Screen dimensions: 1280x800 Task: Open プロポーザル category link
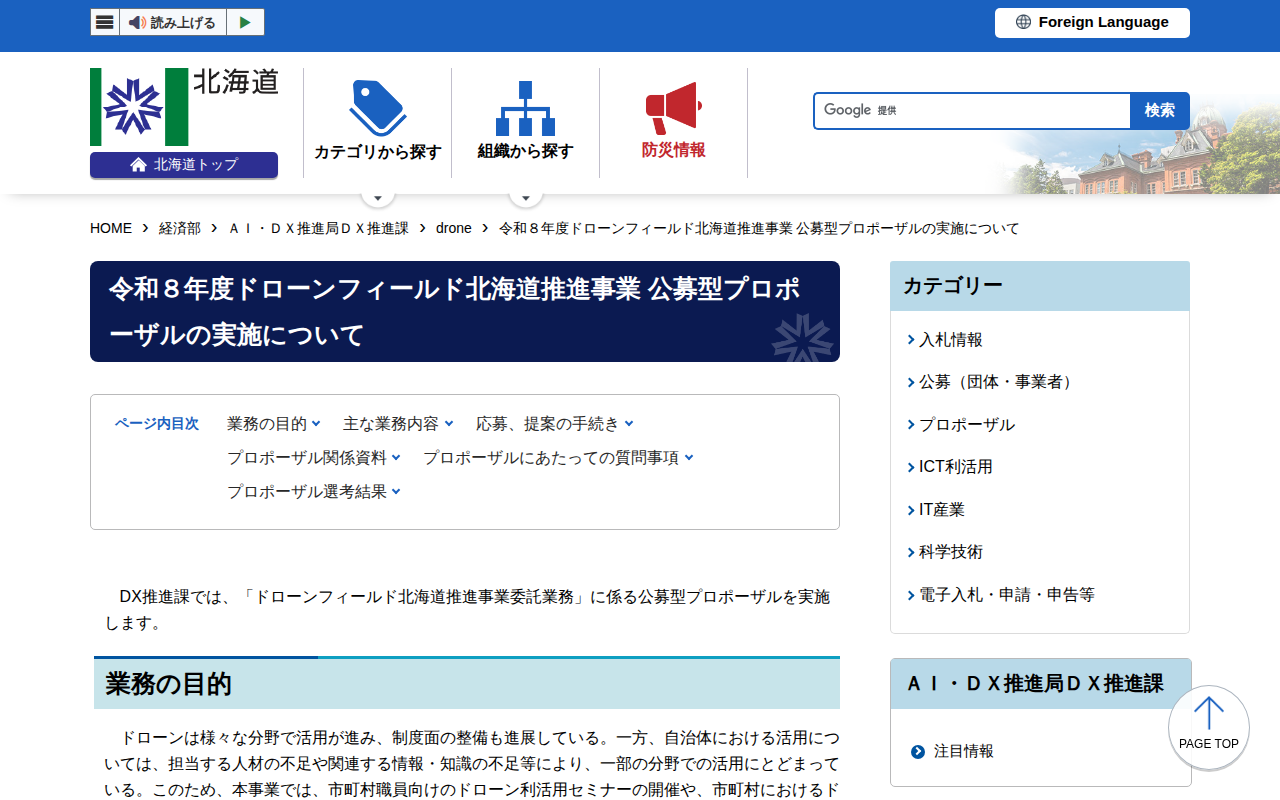966,425
